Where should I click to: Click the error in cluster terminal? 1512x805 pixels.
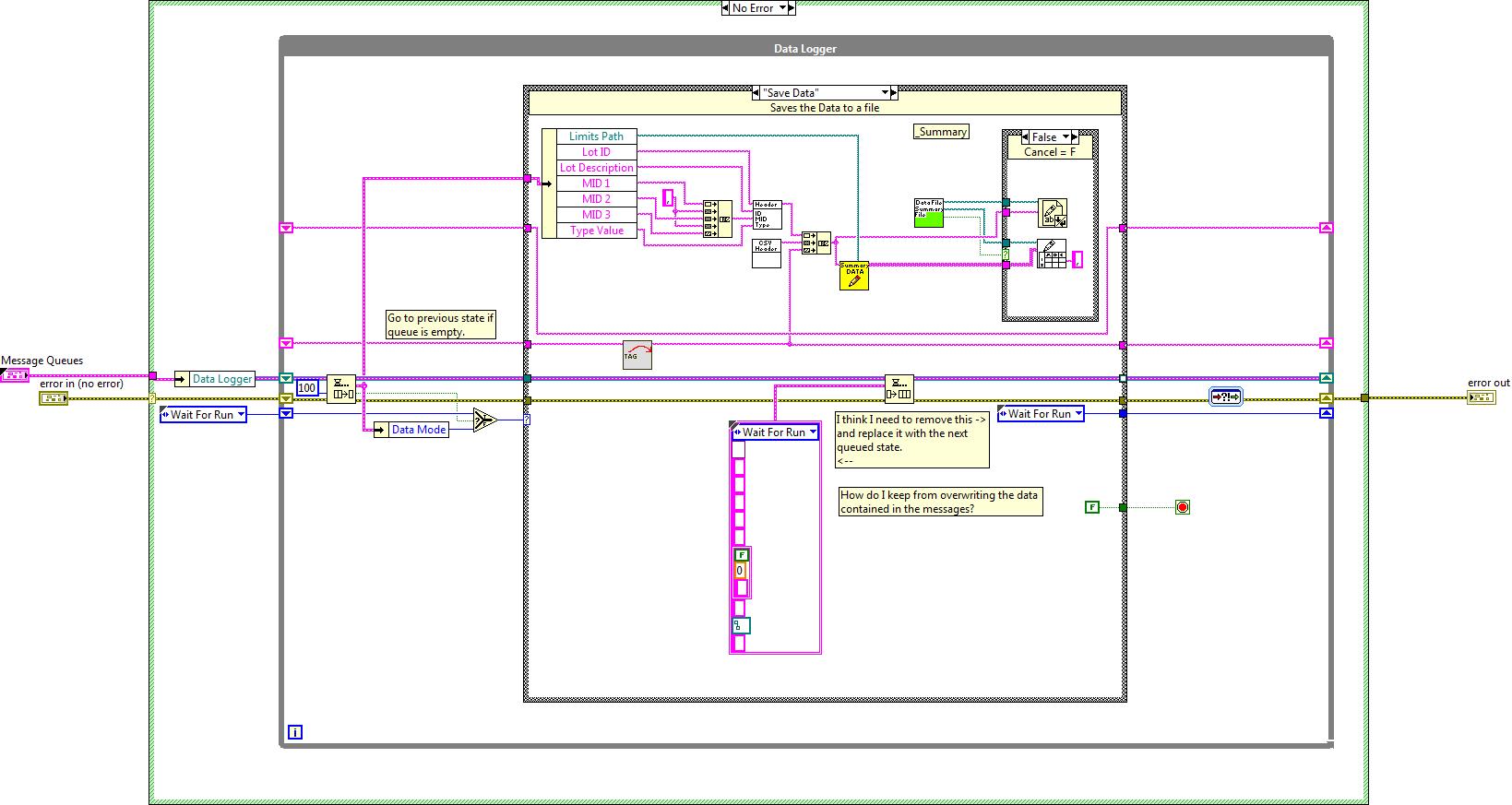pyautogui.click(x=54, y=397)
